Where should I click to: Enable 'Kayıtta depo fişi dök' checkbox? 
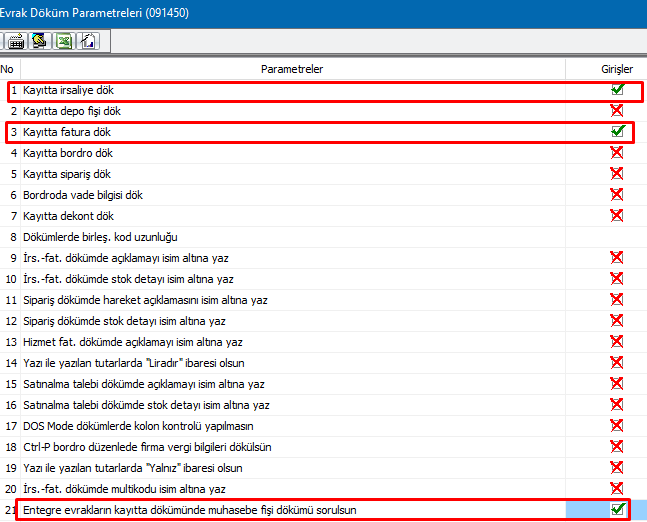[x=617, y=111]
